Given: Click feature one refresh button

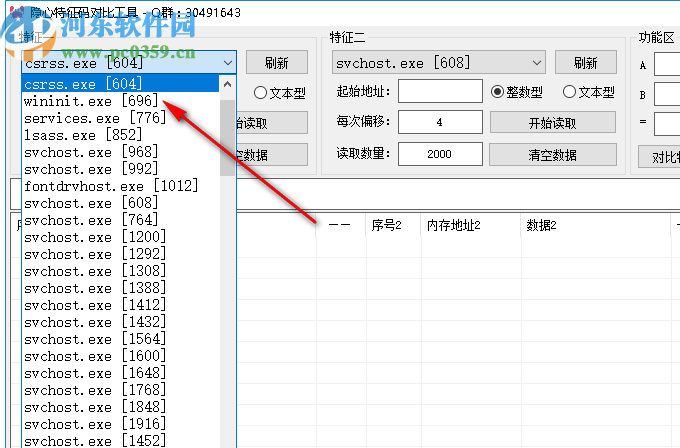Looking at the screenshot, I should pos(277,63).
